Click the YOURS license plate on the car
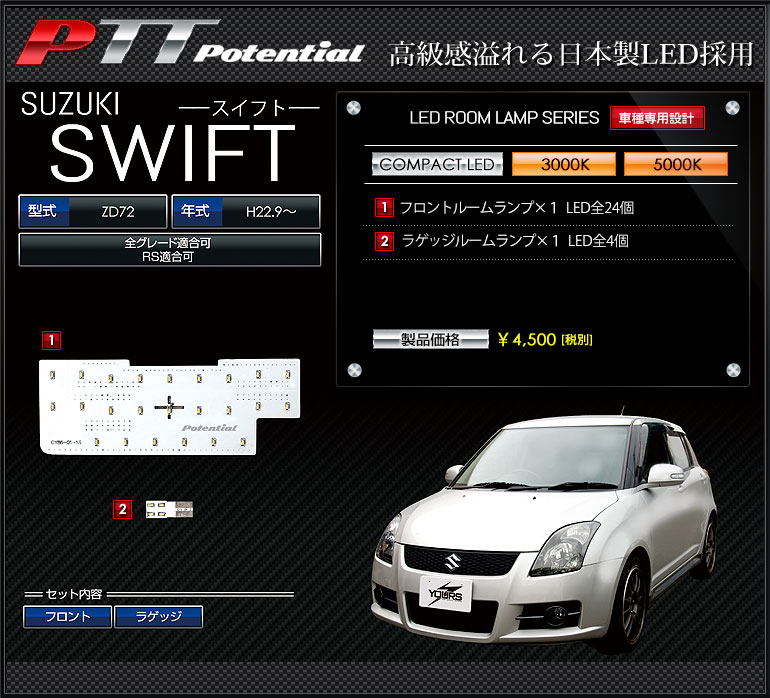Screen dimensions: 770x698 pos(445,593)
